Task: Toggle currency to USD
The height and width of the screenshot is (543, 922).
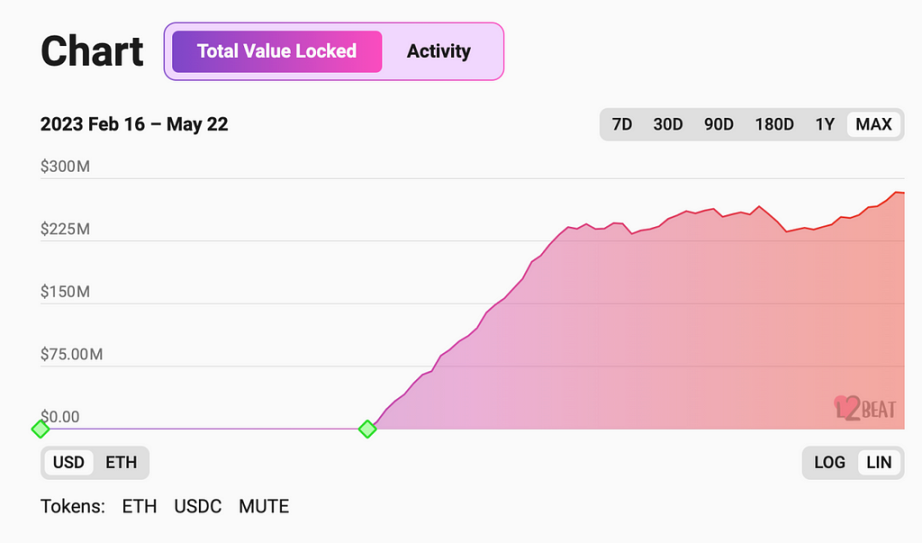Action: tap(69, 462)
